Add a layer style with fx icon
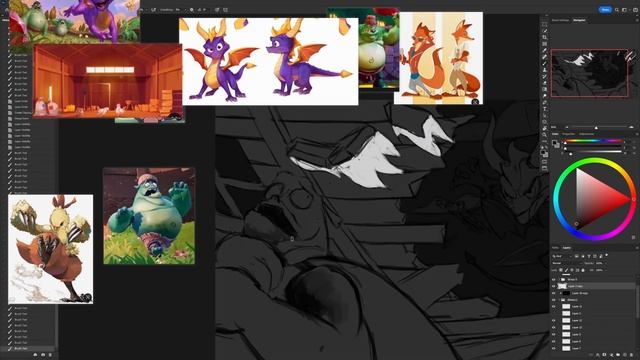 598,355
